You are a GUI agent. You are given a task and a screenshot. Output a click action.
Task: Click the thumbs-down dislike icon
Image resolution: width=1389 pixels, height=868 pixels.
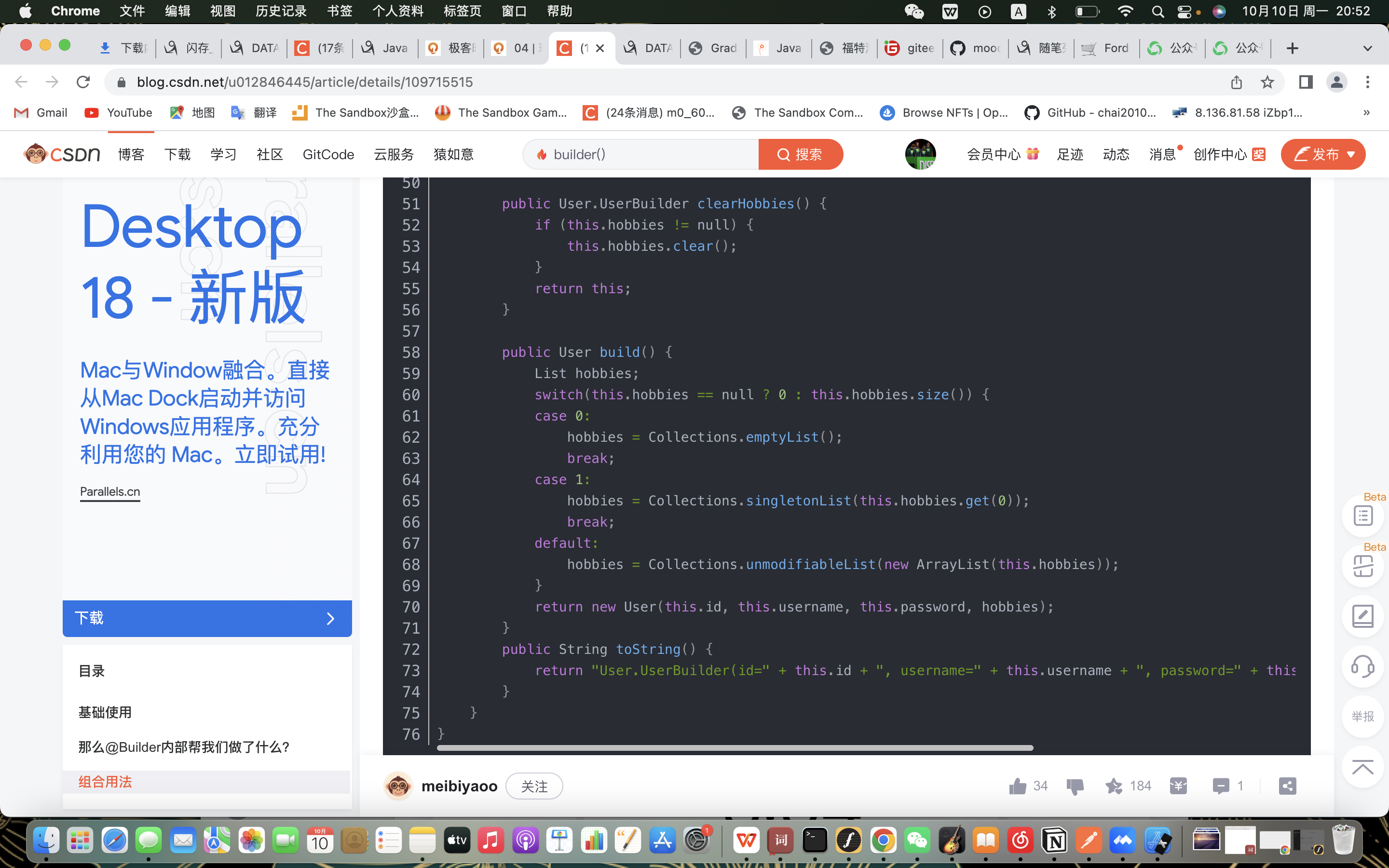click(1075, 786)
